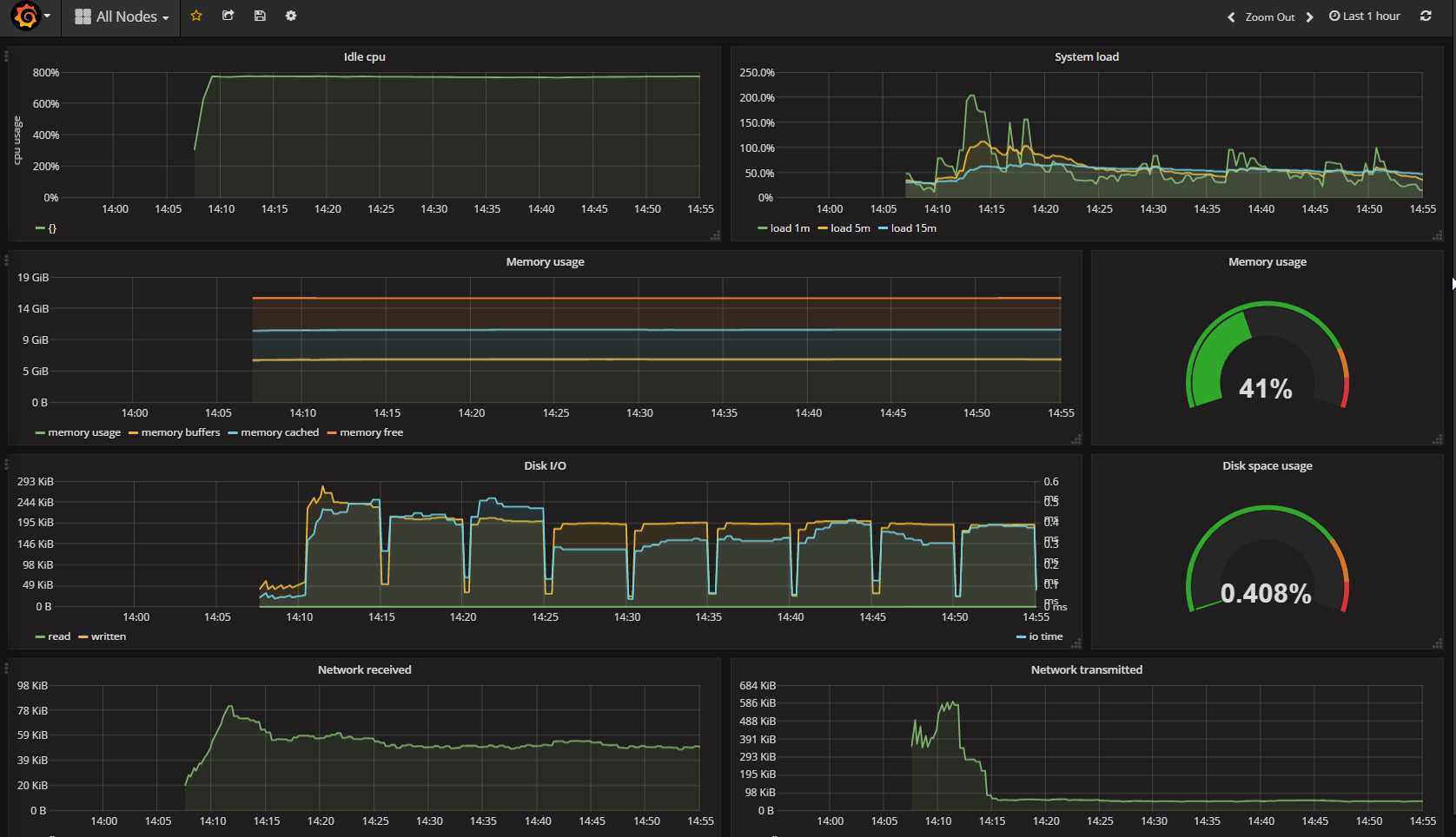
Task: Open the System load panel title menu
Action: point(1086,56)
